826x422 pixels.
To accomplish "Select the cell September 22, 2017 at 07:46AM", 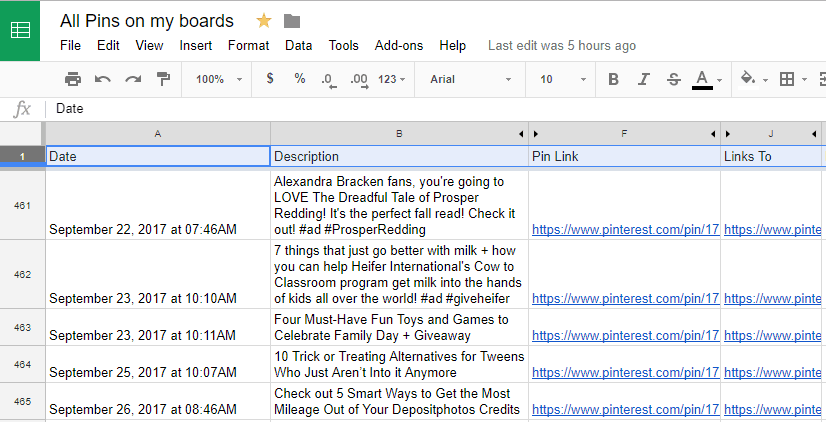I will [x=158, y=205].
